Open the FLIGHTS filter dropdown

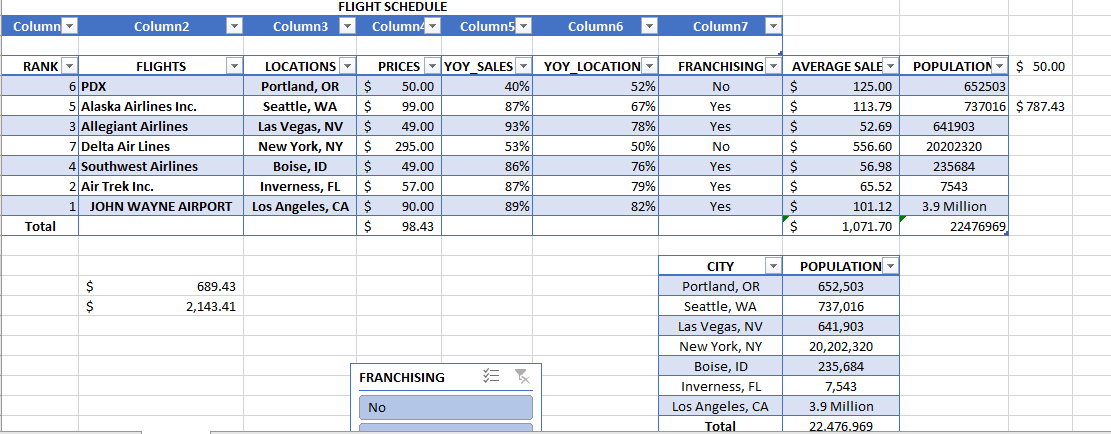point(235,67)
